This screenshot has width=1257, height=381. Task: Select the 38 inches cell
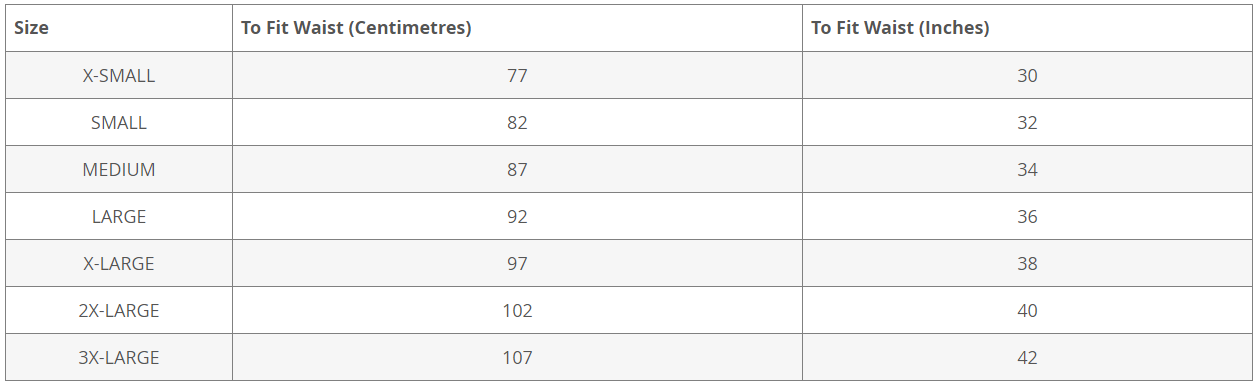1027,263
